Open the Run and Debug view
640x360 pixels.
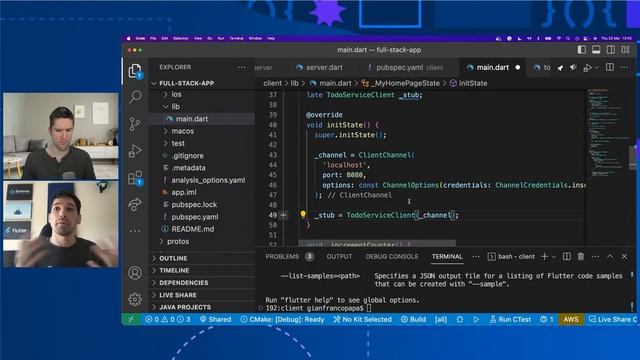[135, 151]
